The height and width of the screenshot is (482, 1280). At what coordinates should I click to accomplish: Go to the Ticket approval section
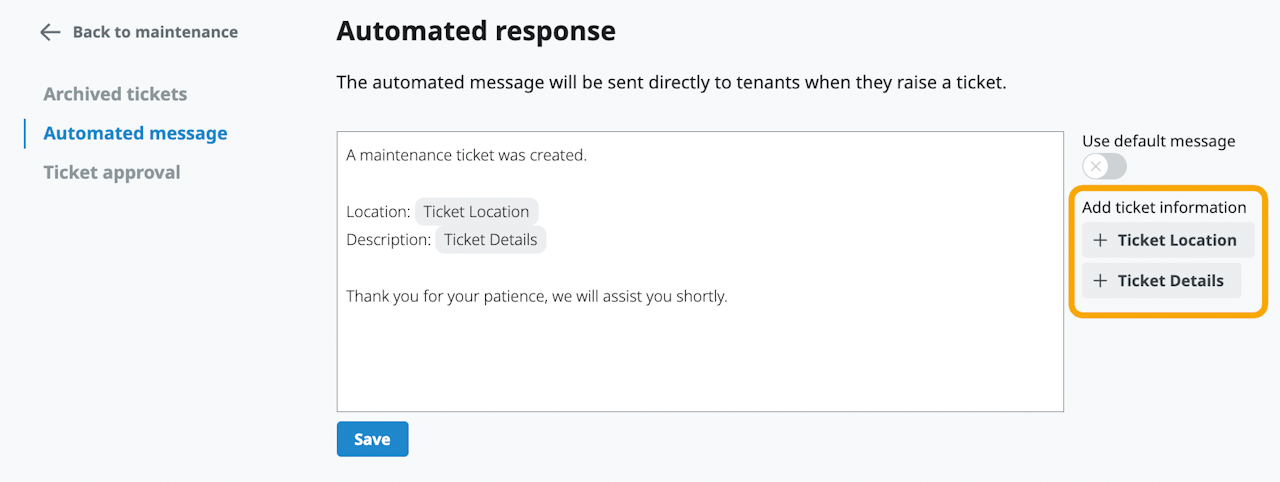pos(112,172)
